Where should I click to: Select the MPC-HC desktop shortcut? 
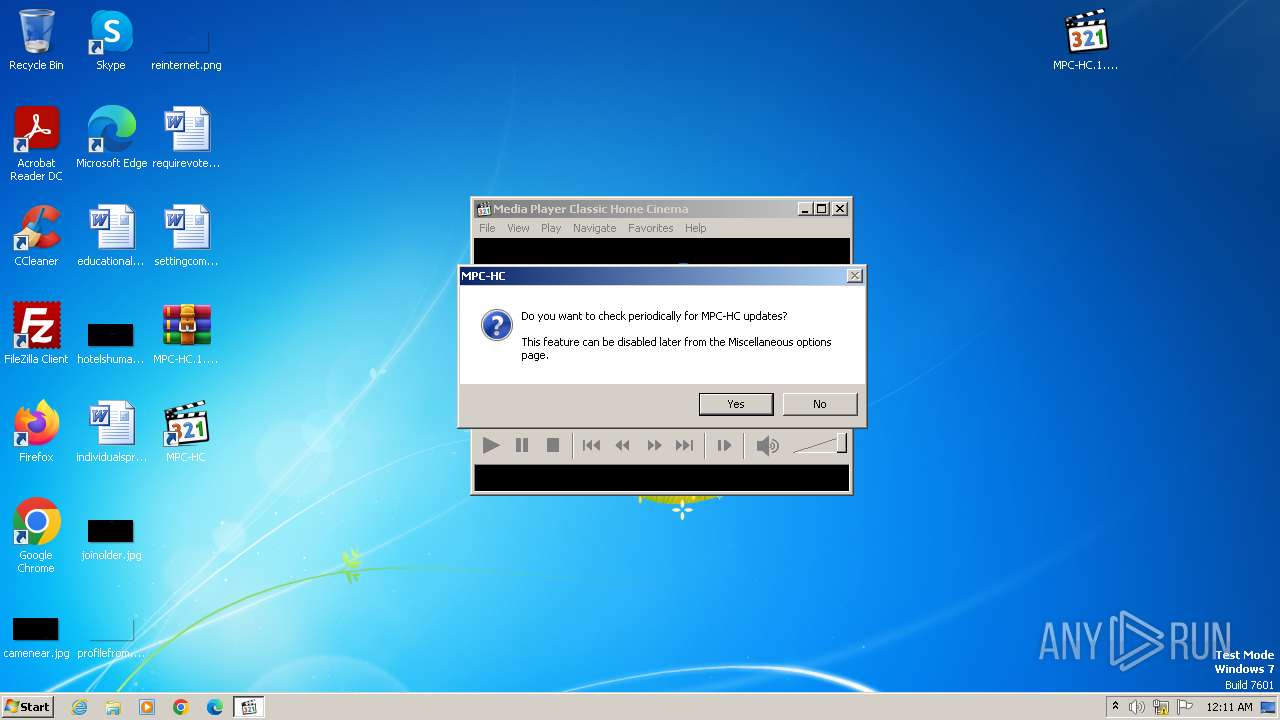pyautogui.click(x=186, y=432)
